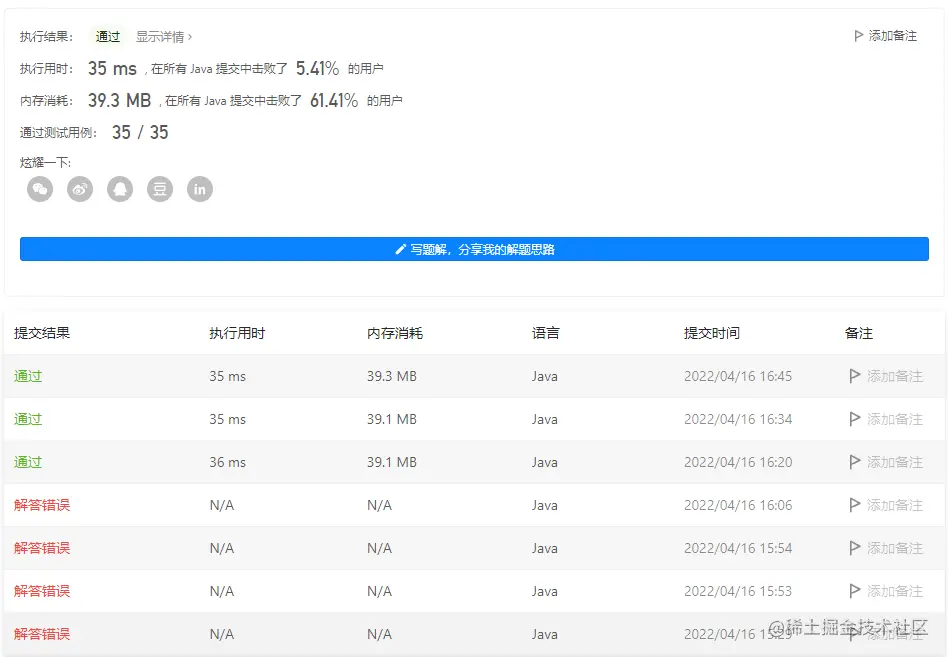
Task: Click the large 39.3 MB summary value
Action: 119,100
